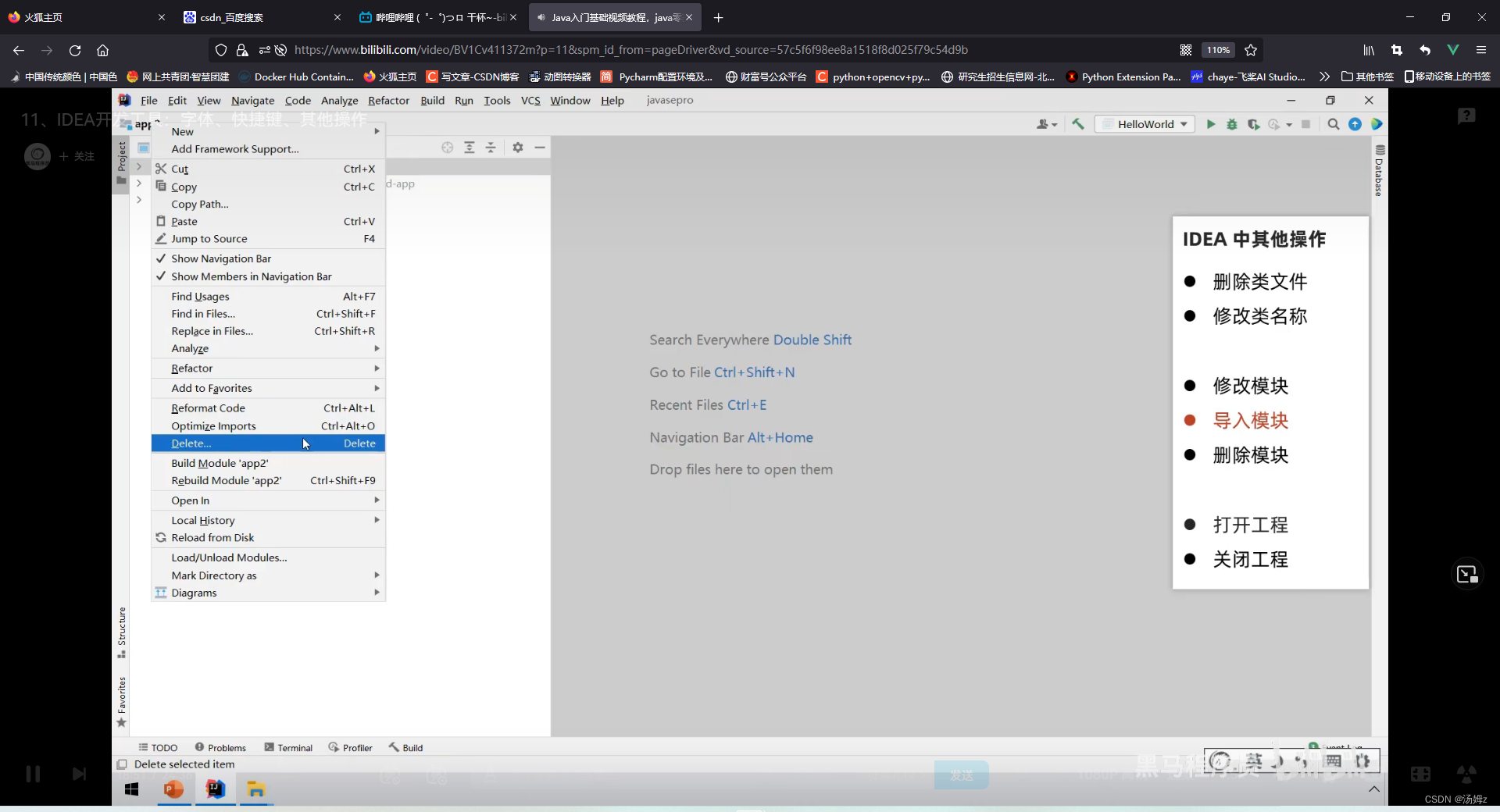Expand the Analyze submenu in context menu

tap(268, 348)
